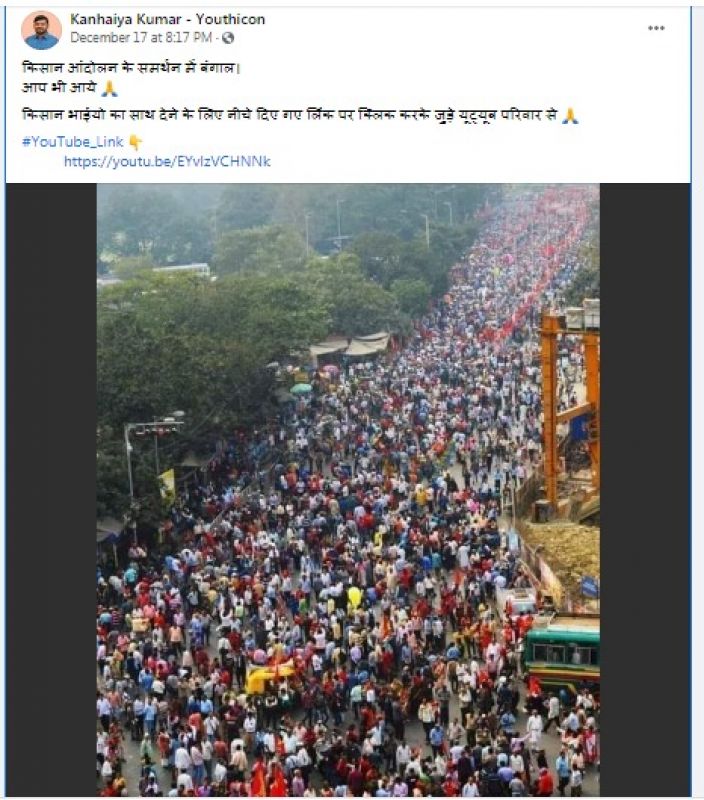Click the globe public privacy icon
This screenshot has width=704, height=800.
pos(228,38)
